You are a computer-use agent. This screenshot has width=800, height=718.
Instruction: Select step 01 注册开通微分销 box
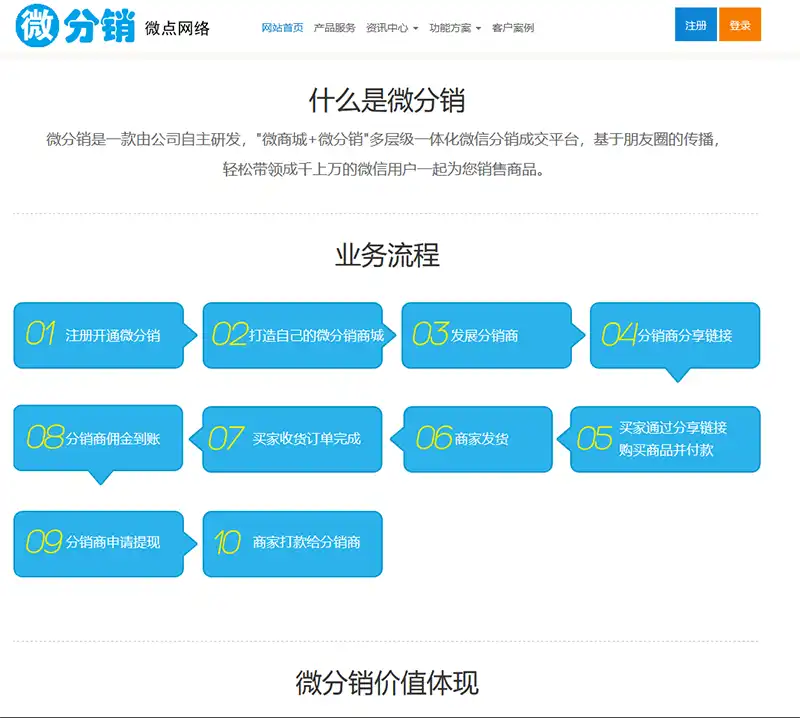[x=99, y=335]
